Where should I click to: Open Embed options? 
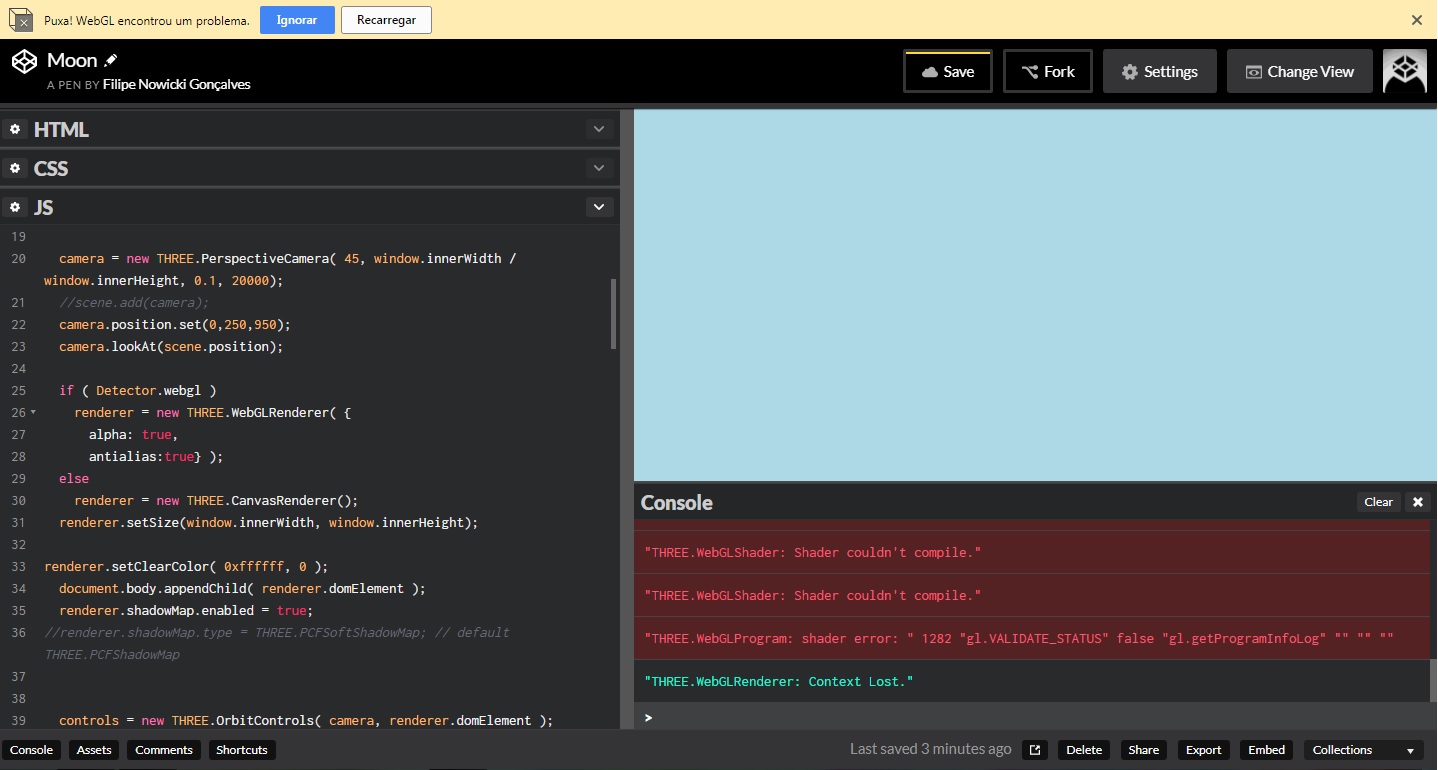click(x=1267, y=750)
